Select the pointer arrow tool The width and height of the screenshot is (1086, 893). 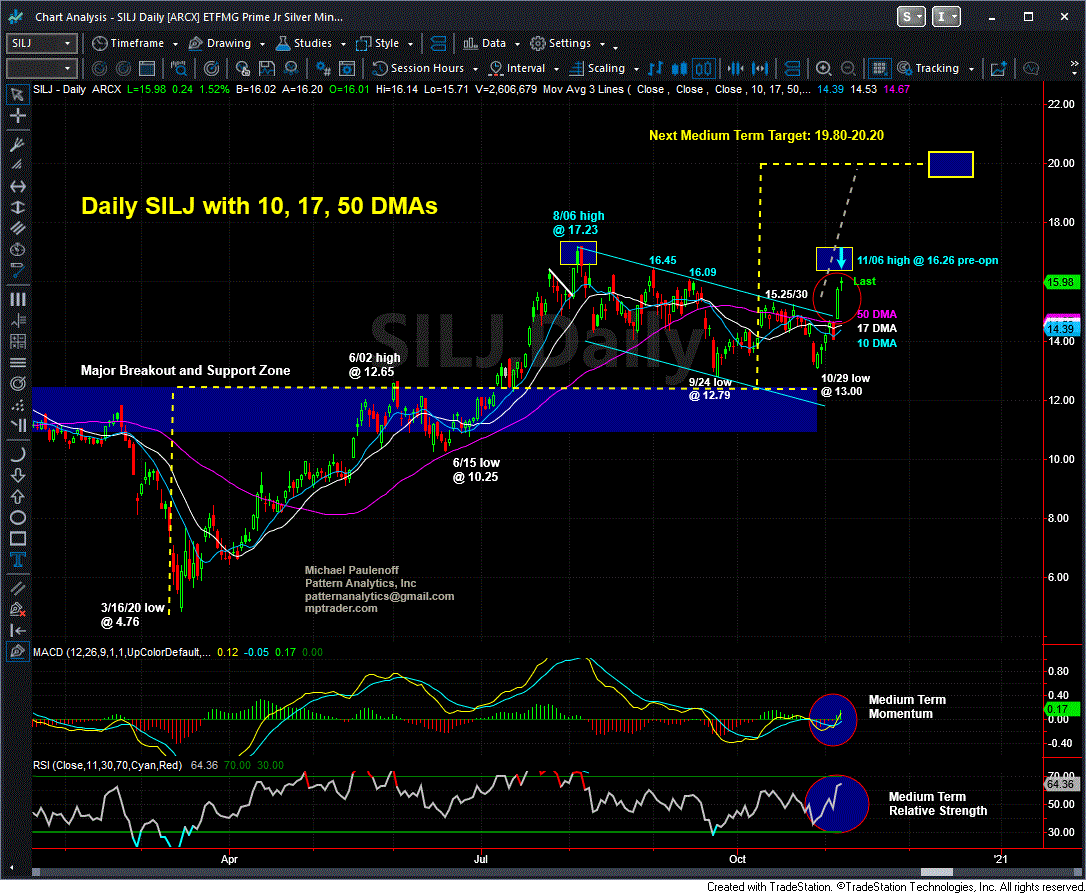(x=17, y=94)
